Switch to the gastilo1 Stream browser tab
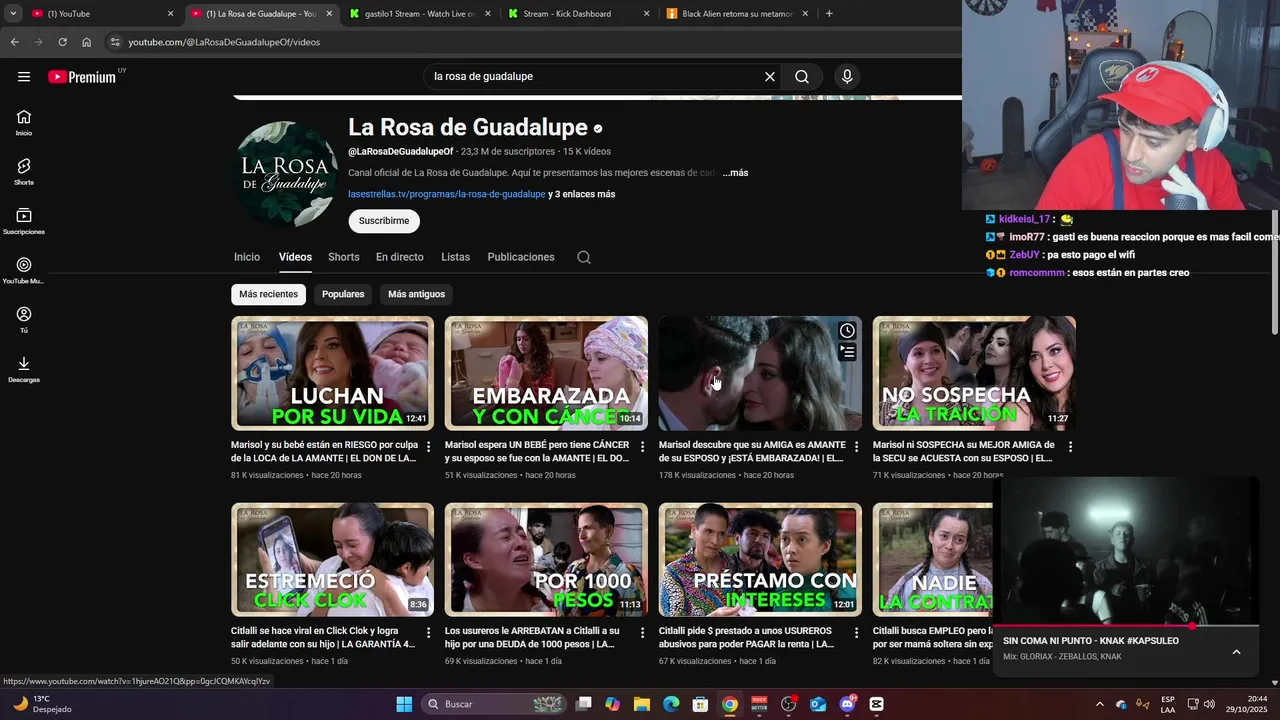 click(420, 13)
